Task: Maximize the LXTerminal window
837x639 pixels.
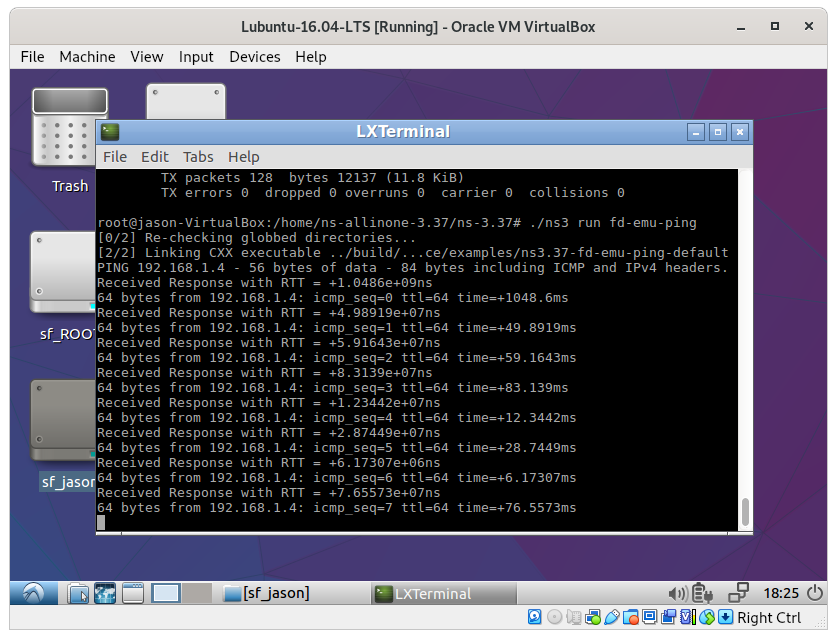Action: (x=718, y=132)
